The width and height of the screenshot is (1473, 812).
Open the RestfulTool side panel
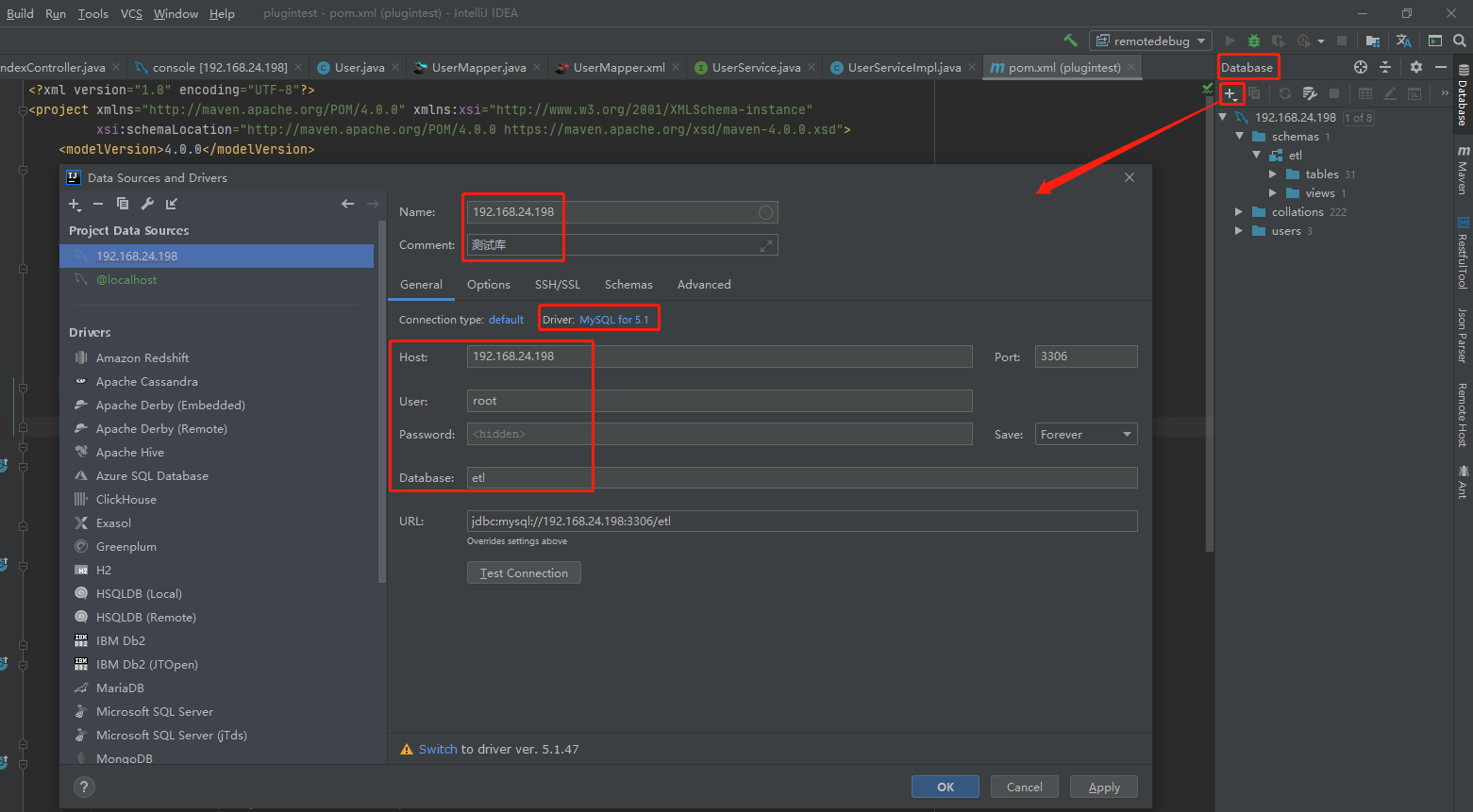(1464, 252)
